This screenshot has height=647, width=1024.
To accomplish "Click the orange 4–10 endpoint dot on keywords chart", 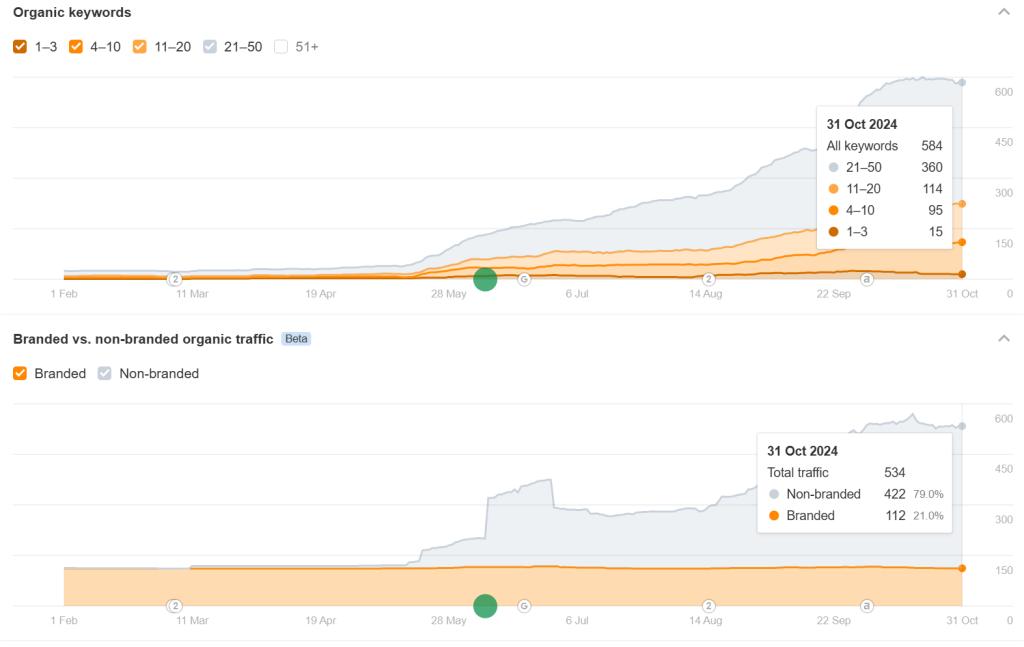I will tap(962, 242).
